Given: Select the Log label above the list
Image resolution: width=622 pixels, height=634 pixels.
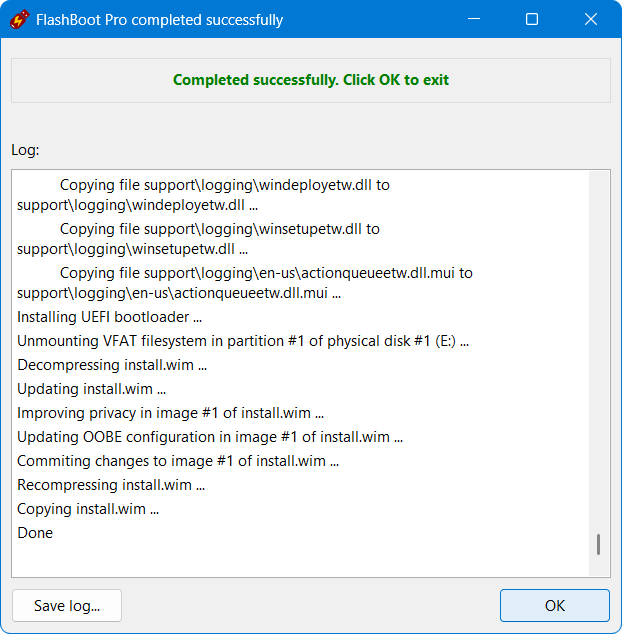Looking at the screenshot, I should point(25,150).
